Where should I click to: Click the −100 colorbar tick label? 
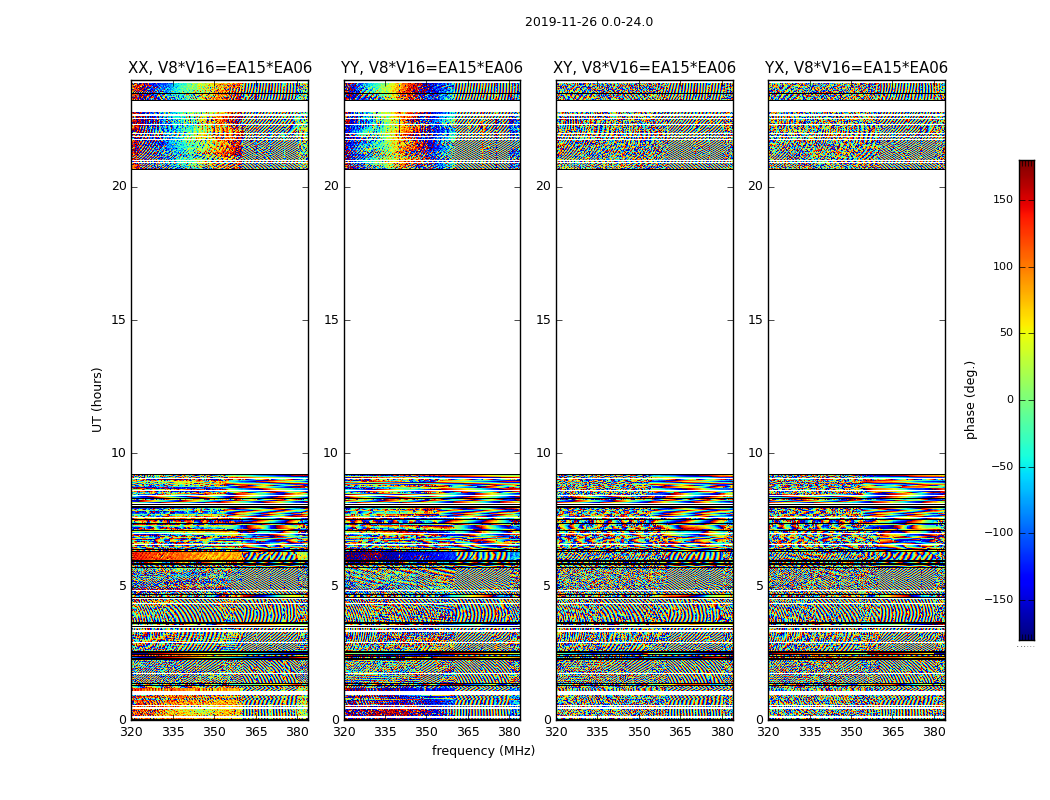(x=997, y=533)
